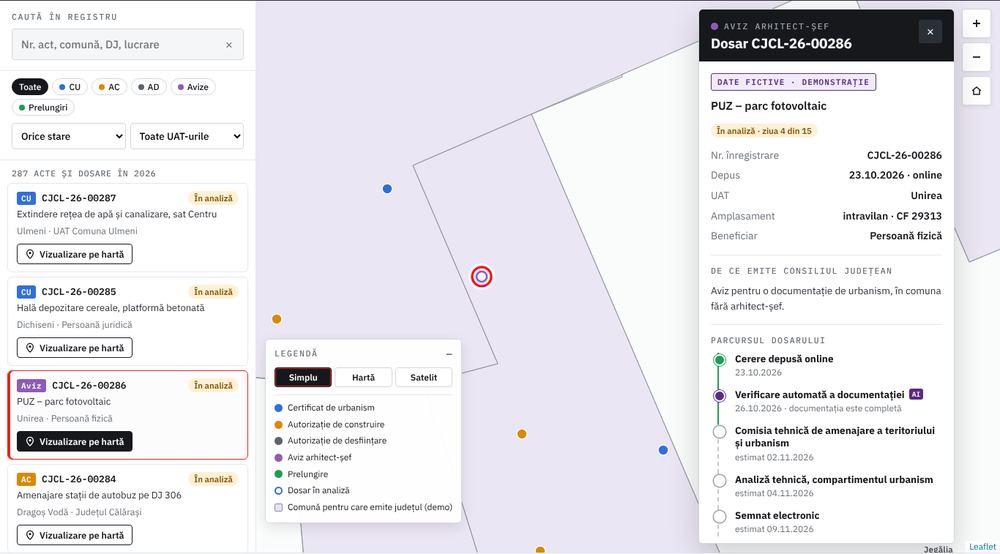
Task: Click the 'intravilan · CF 29313' value
Action: pos(892,216)
